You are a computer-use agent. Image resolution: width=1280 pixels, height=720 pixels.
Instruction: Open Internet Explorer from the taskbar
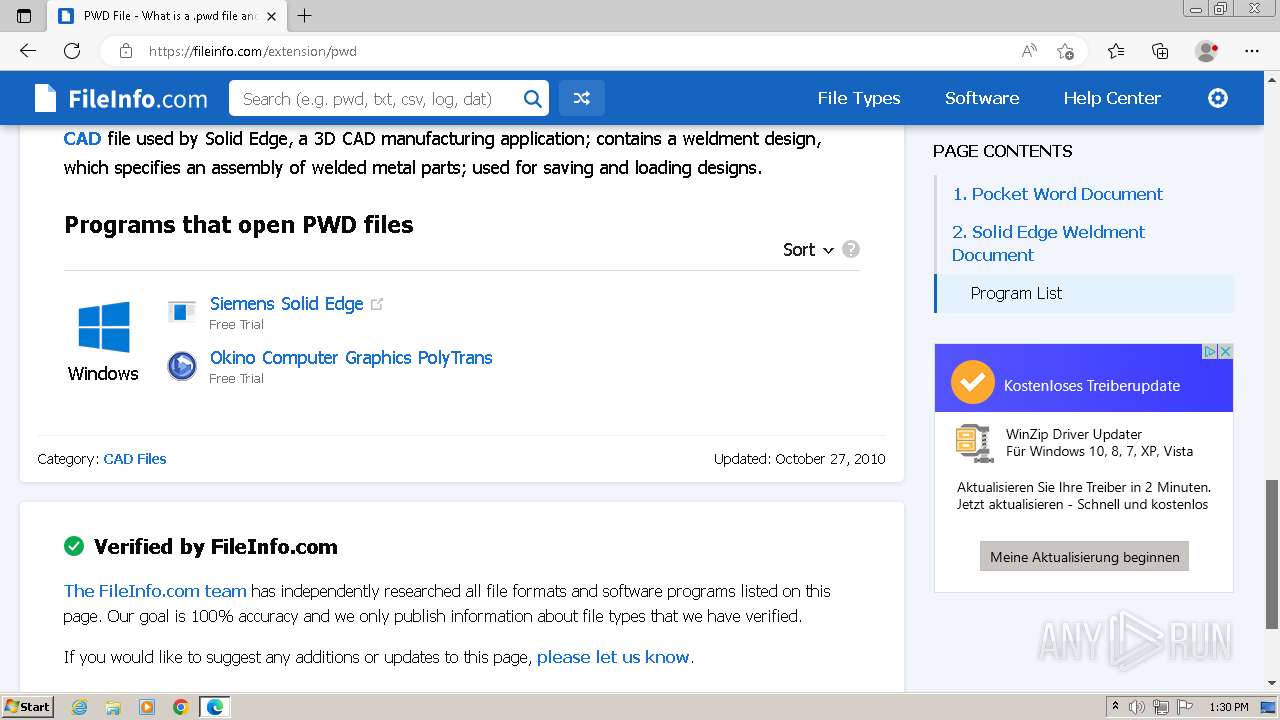pyautogui.click(x=79, y=707)
